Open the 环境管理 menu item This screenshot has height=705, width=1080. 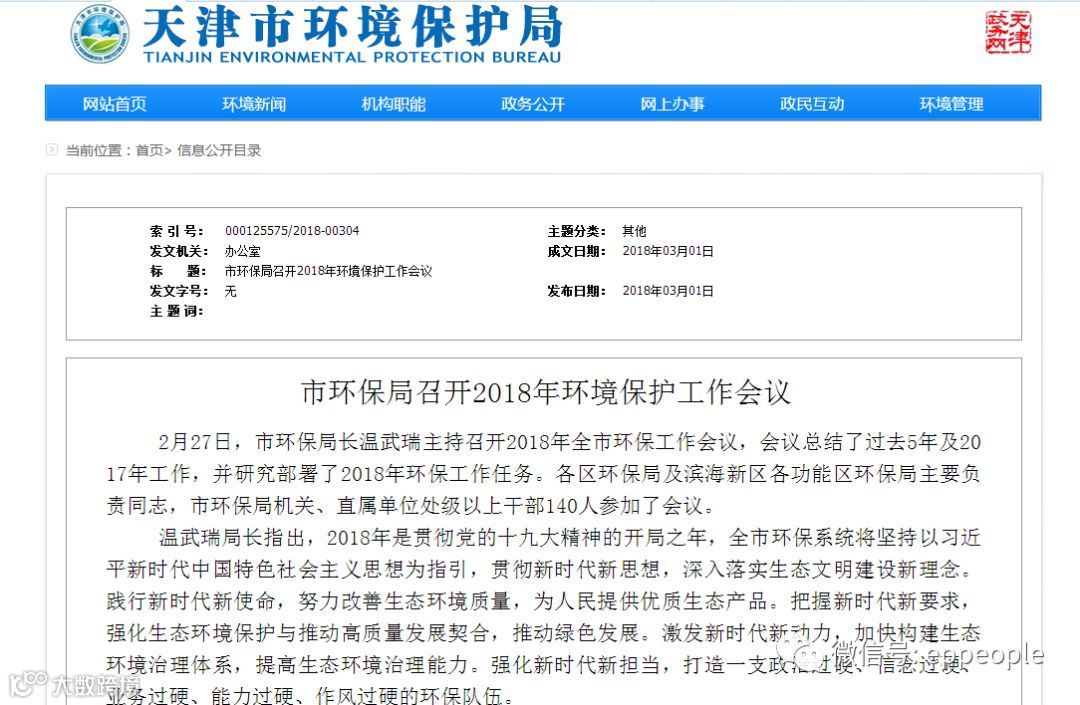(951, 104)
